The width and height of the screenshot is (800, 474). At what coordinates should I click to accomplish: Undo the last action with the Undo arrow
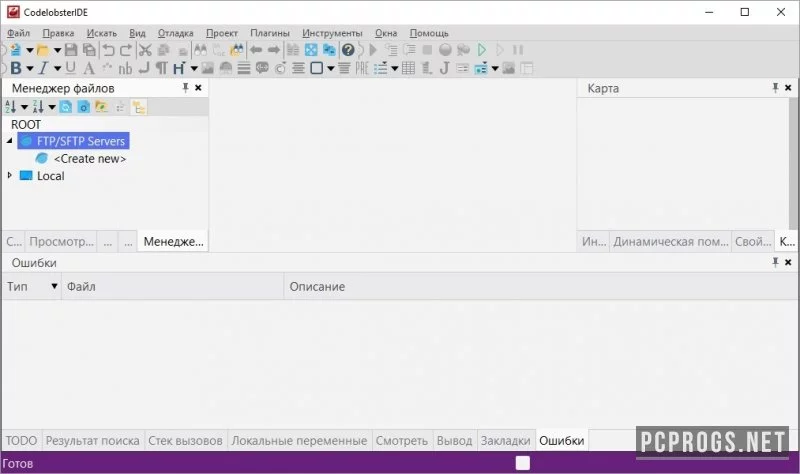click(x=108, y=50)
